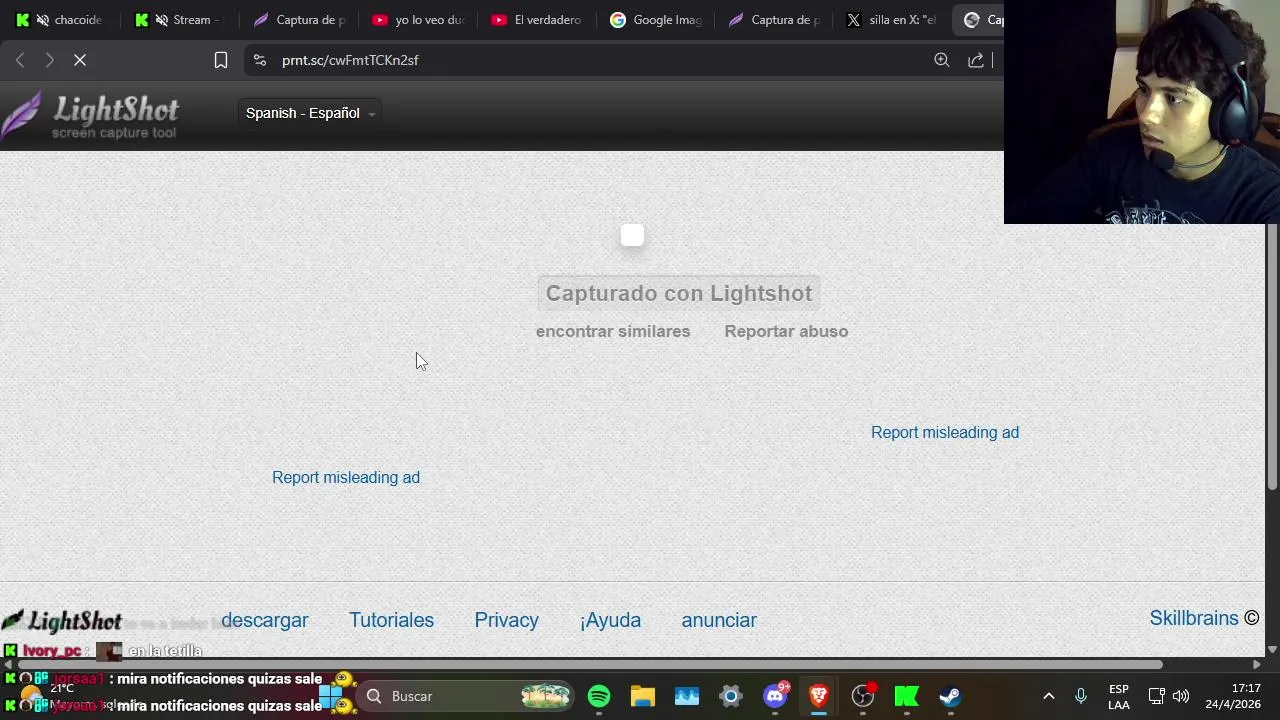This screenshot has height=720, width=1280.
Task: Click the LightShot logo in the header
Action: 90,115
